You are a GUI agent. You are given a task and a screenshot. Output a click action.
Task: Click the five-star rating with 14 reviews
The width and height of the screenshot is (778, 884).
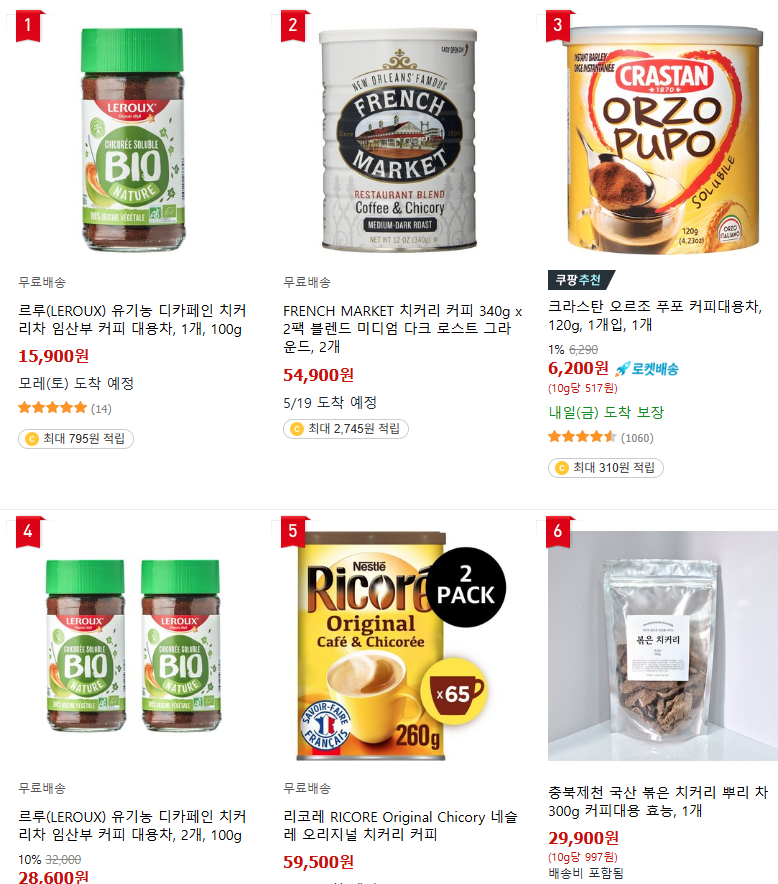65,408
